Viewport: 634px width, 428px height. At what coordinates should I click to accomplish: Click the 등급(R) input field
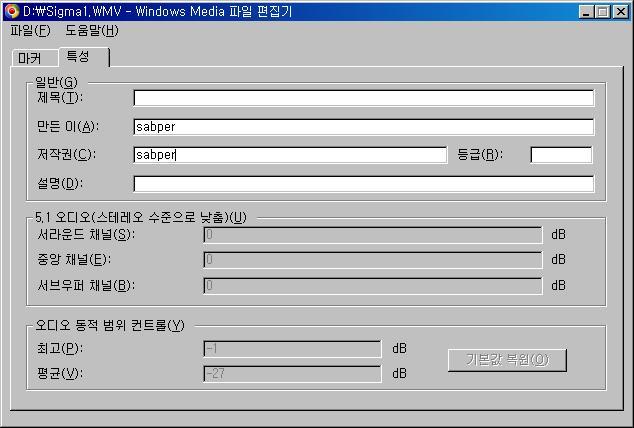tap(561, 155)
